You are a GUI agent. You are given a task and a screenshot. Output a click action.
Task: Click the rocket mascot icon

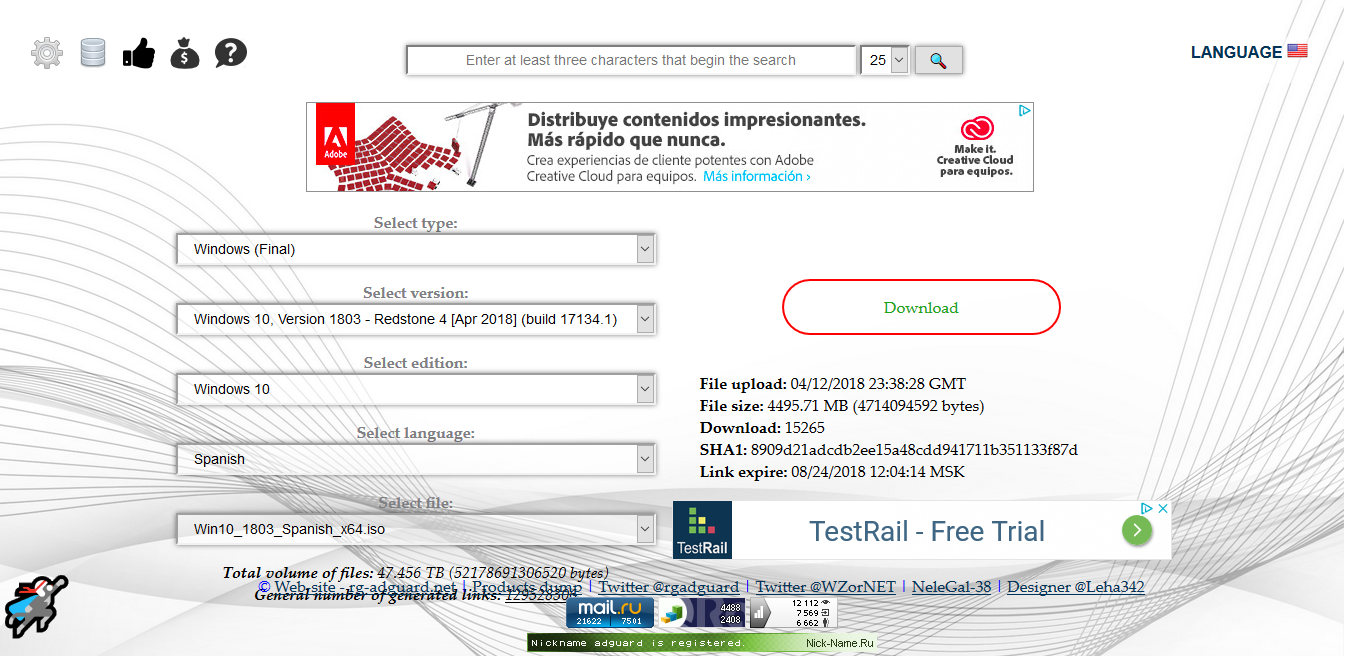coord(36,607)
